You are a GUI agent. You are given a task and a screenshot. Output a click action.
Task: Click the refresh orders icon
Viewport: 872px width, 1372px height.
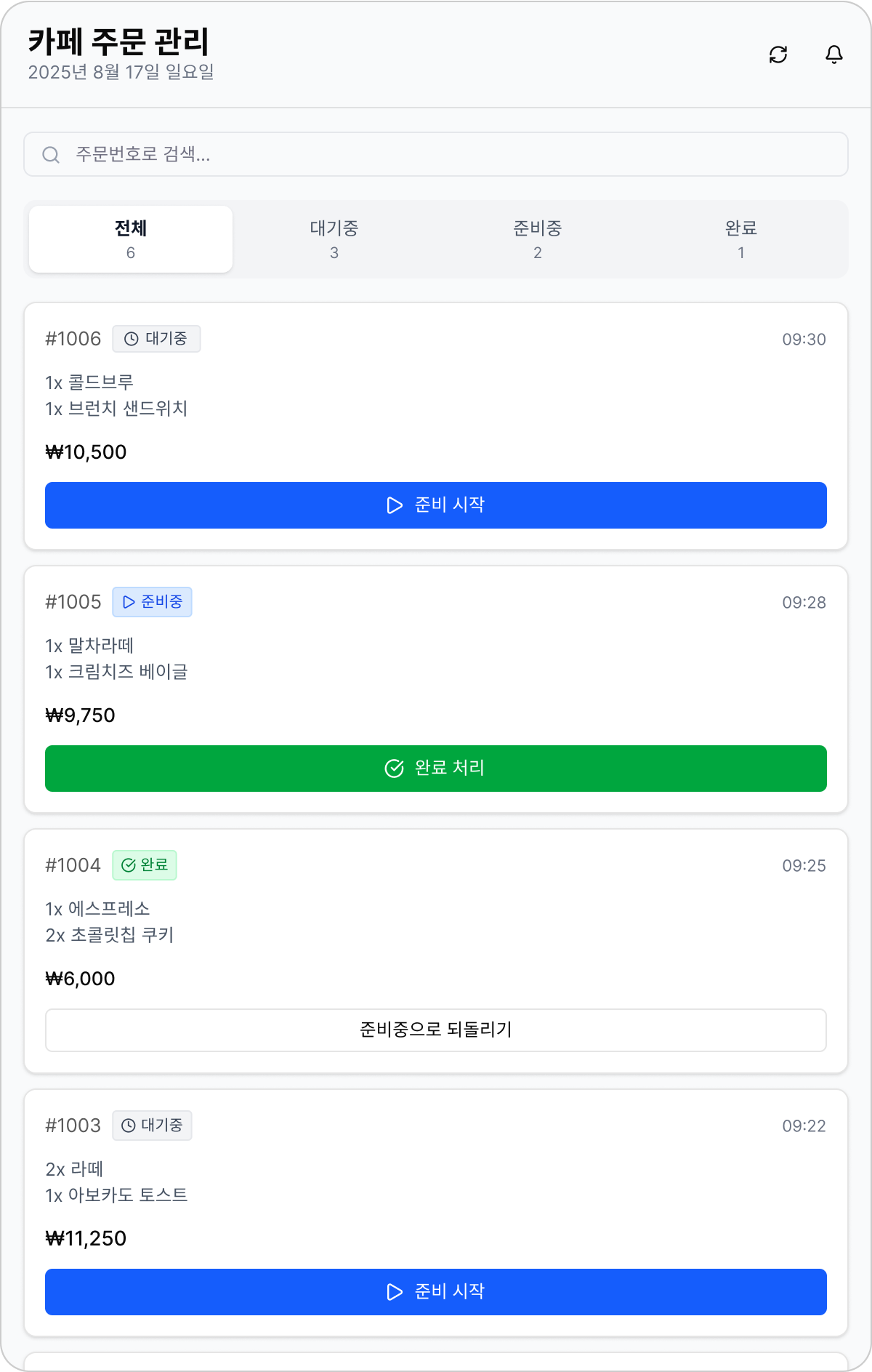point(778,55)
